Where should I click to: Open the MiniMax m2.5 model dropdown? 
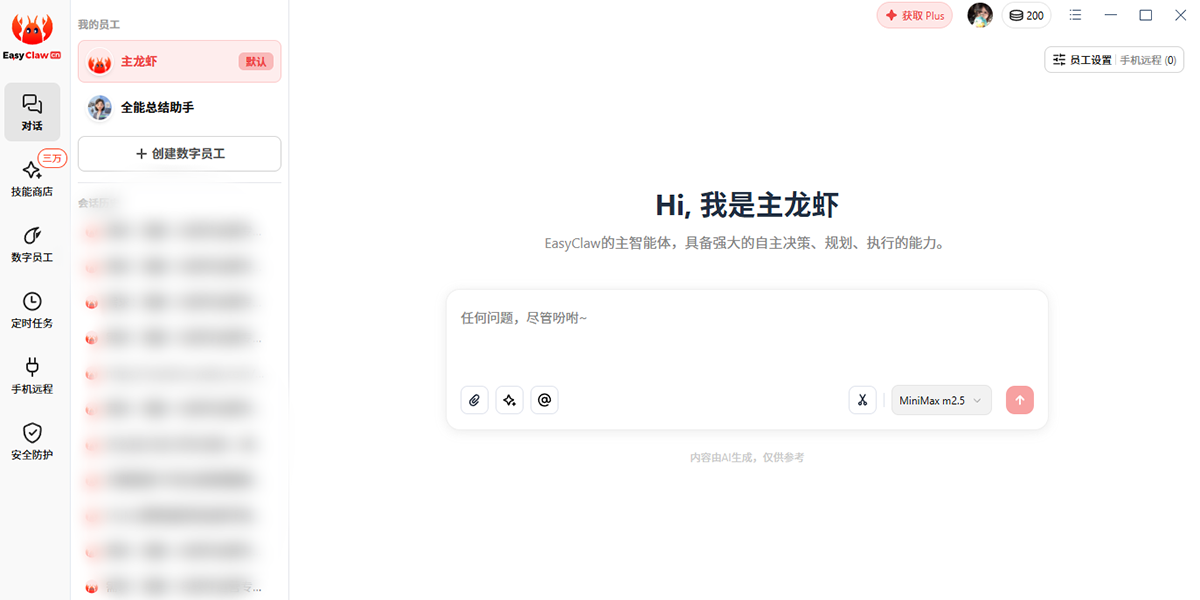(941, 400)
